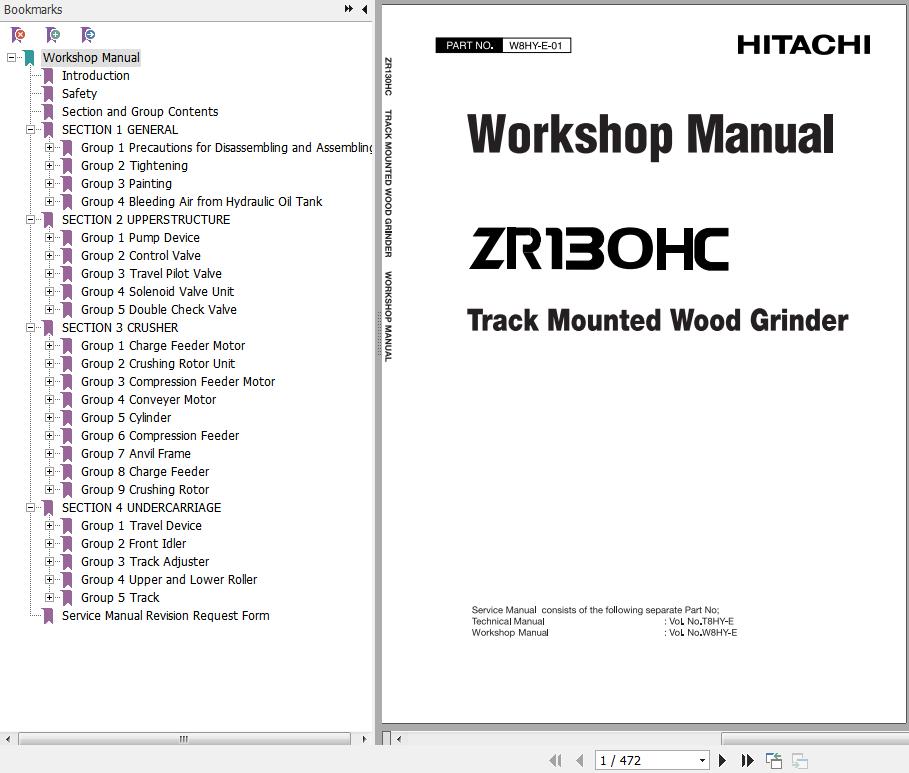Open Group 3 Compression Feeder Motor bookmark
The width and height of the screenshot is (909, 773).
tap(178, 381)
